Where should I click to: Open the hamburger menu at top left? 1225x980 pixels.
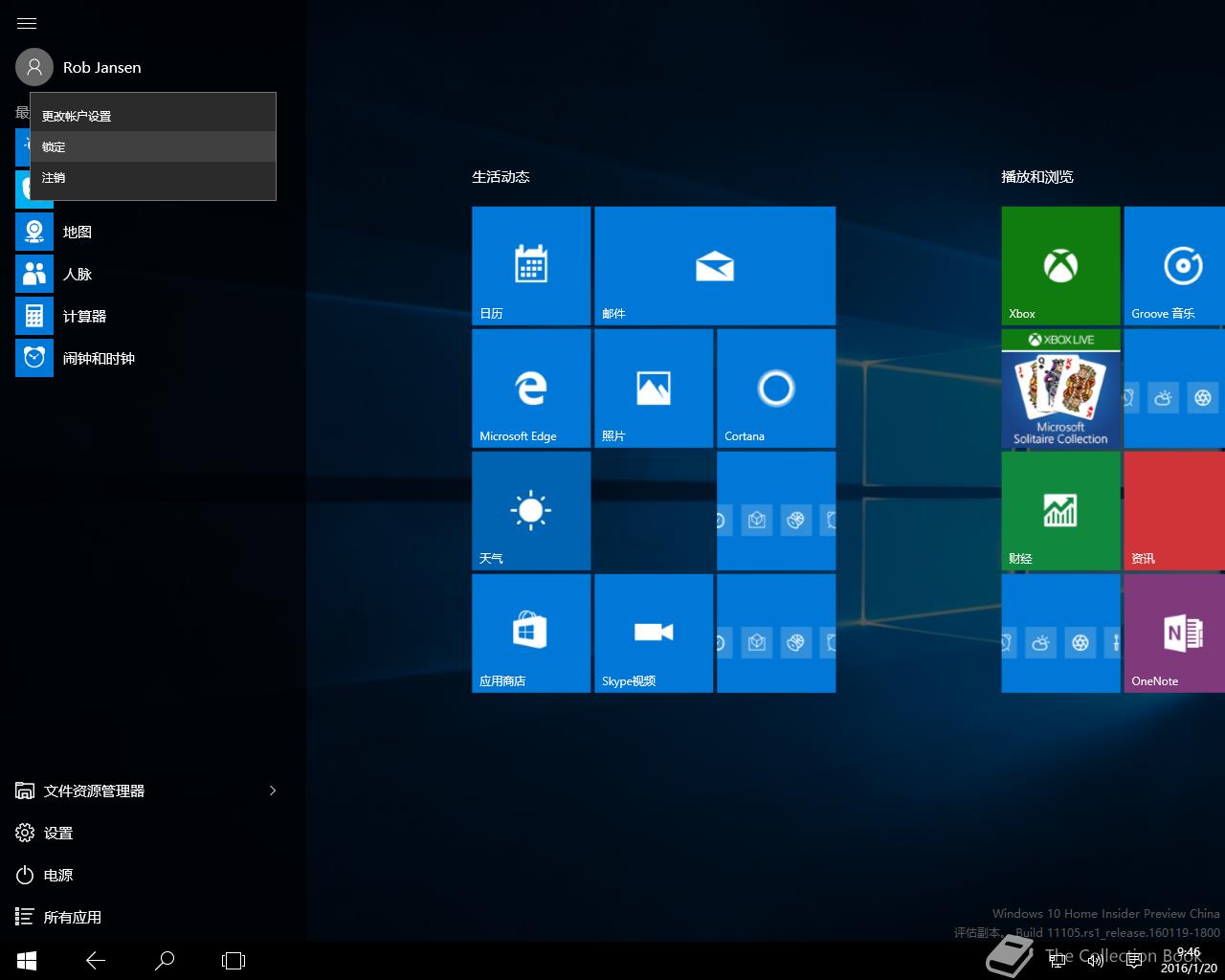point(27,23)
